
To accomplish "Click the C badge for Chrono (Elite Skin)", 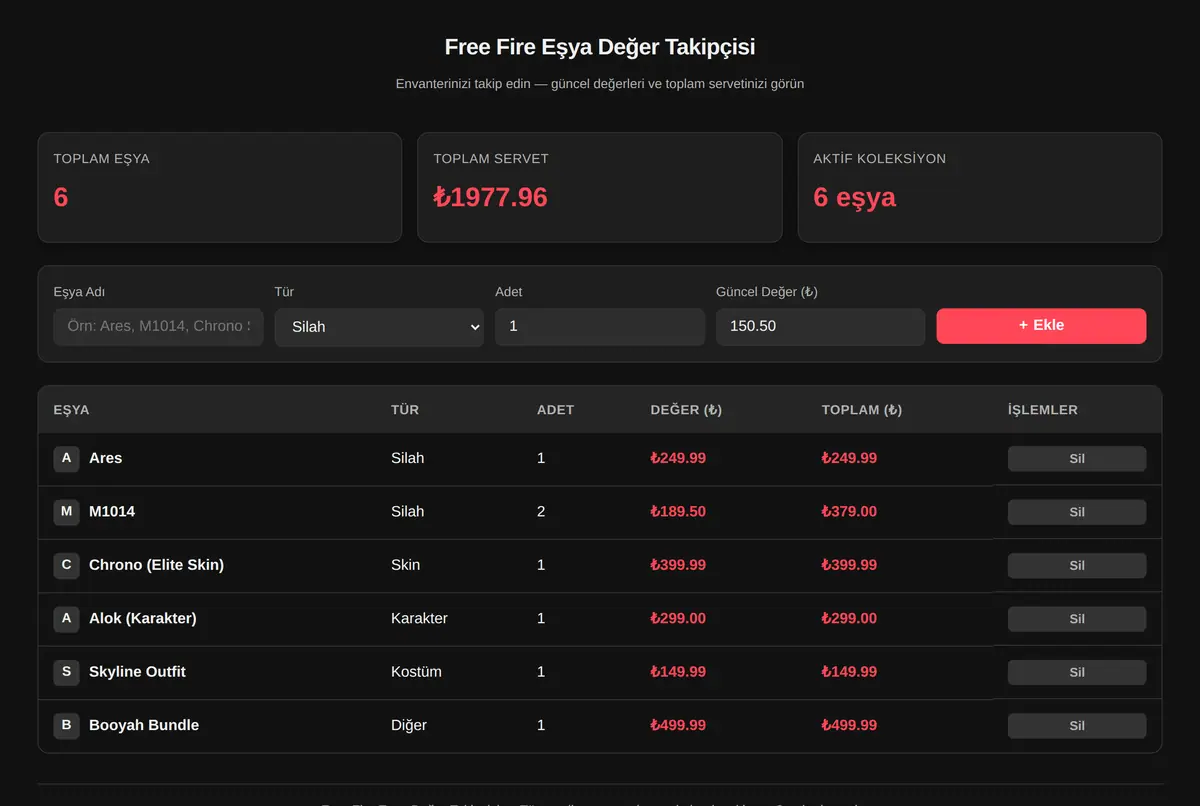I will (x=66, y=565).
